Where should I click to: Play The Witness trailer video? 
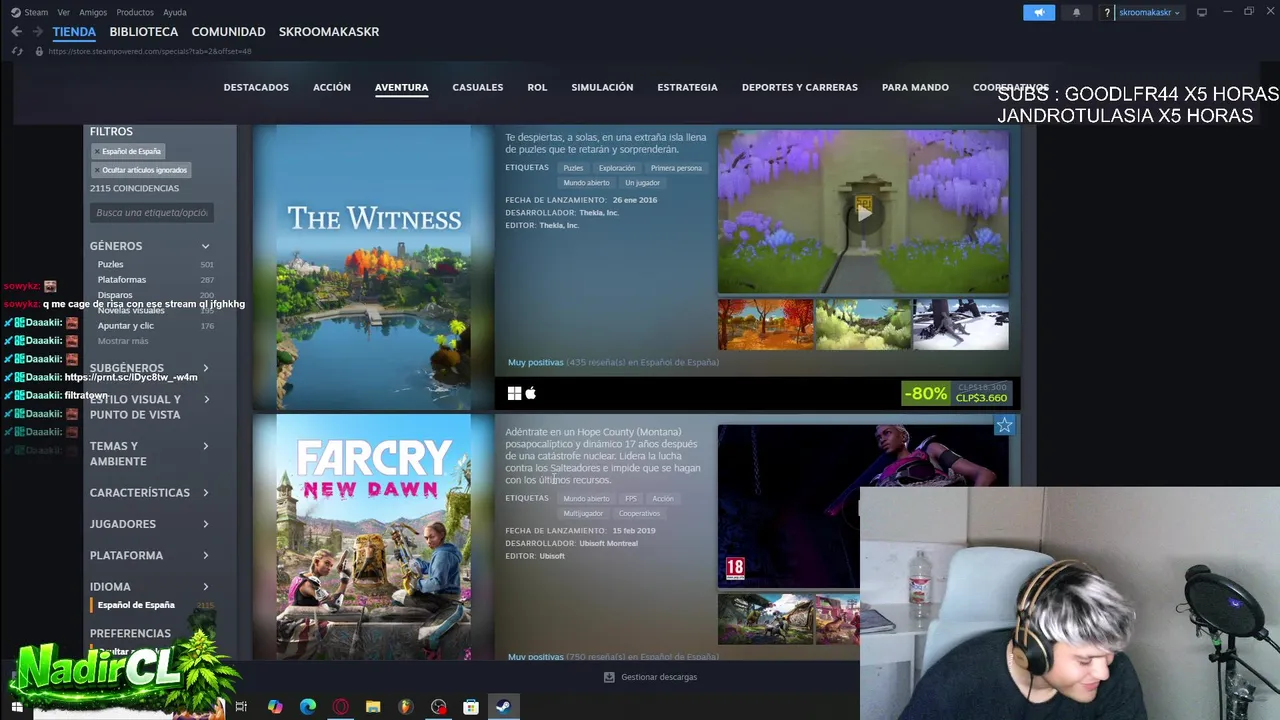click(x=863, y=212)
